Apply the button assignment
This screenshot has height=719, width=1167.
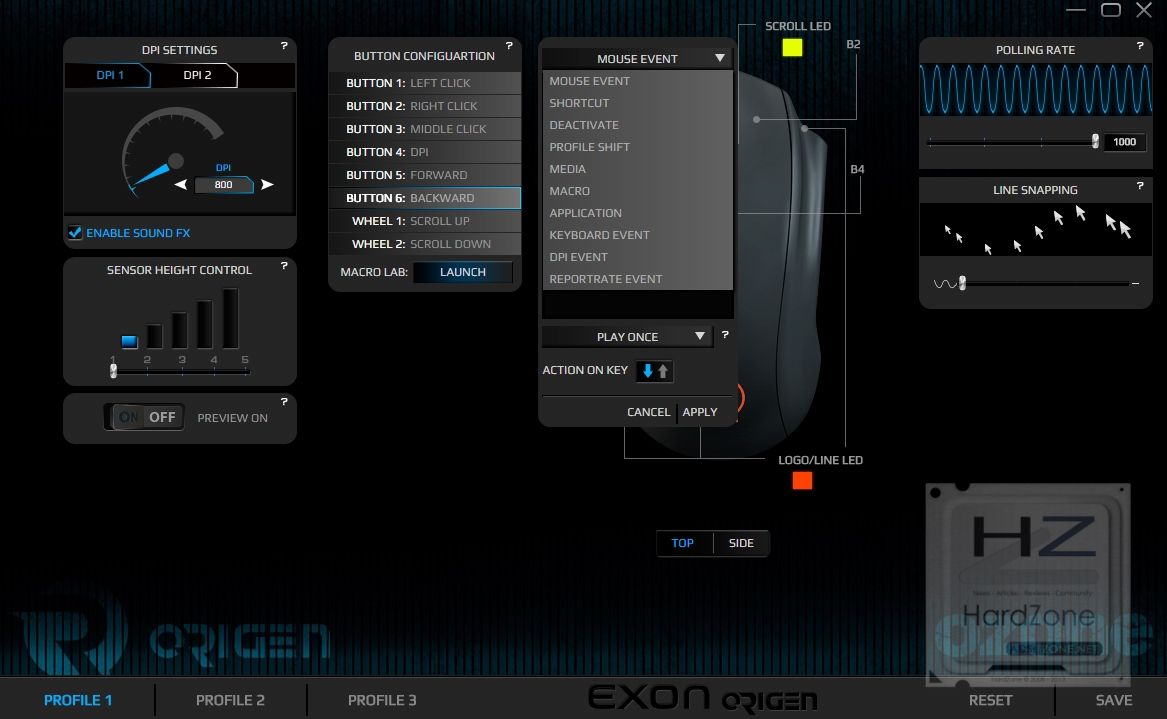[x=700, y=412]
